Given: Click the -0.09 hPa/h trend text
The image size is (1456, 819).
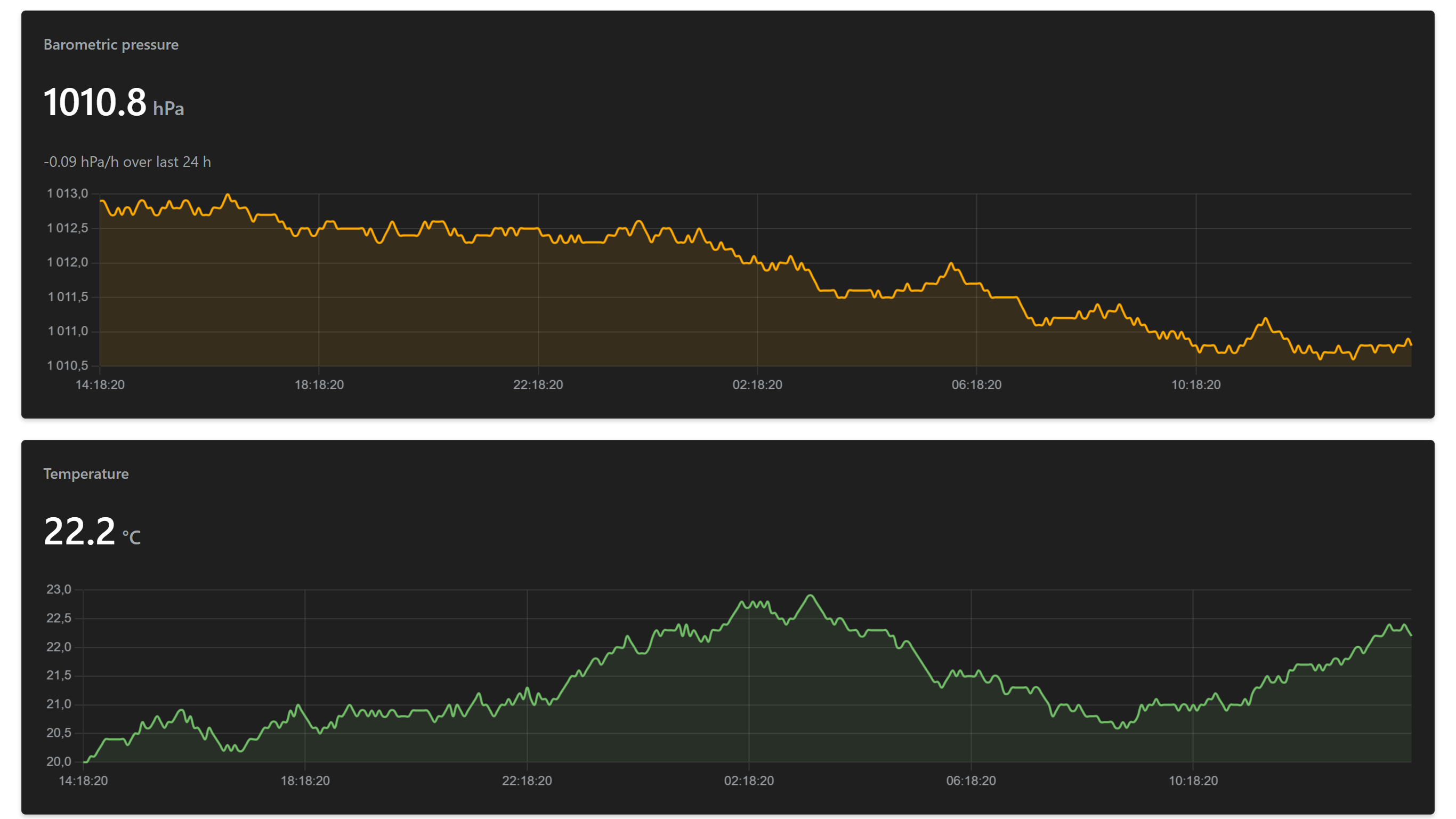Looking at the screenshot, I should [x=127, y=162].
